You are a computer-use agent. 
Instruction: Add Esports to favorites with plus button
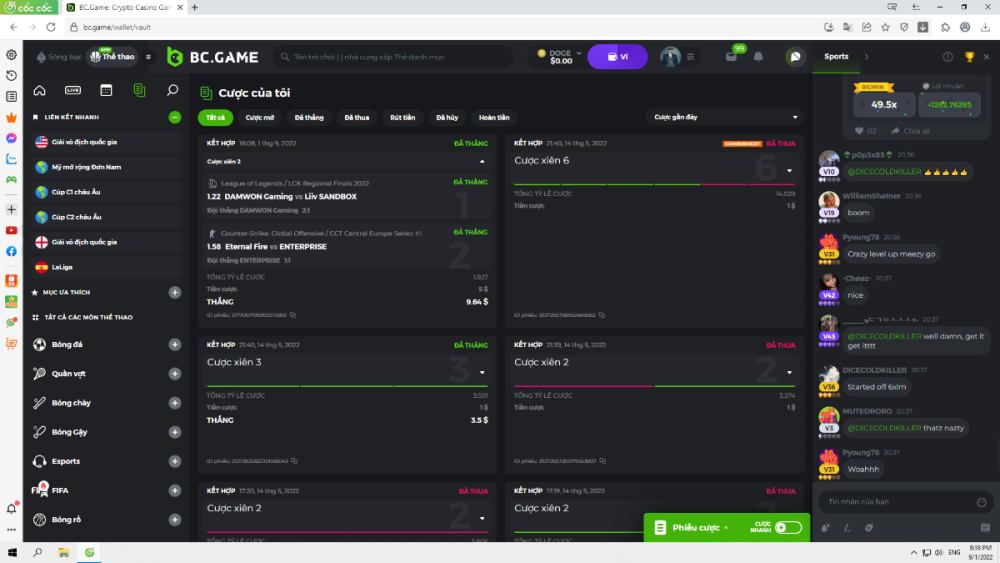[x=175, y=461]
